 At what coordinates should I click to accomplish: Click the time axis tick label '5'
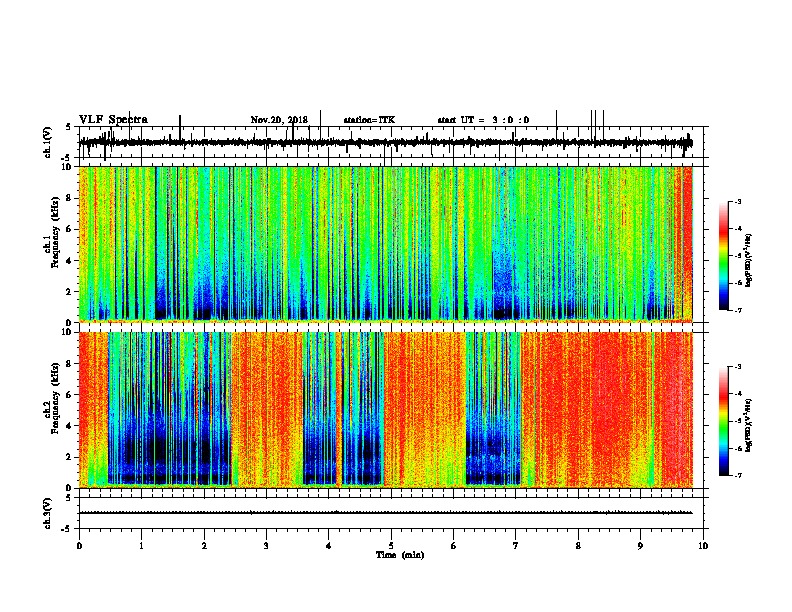[x=391, y=546]
